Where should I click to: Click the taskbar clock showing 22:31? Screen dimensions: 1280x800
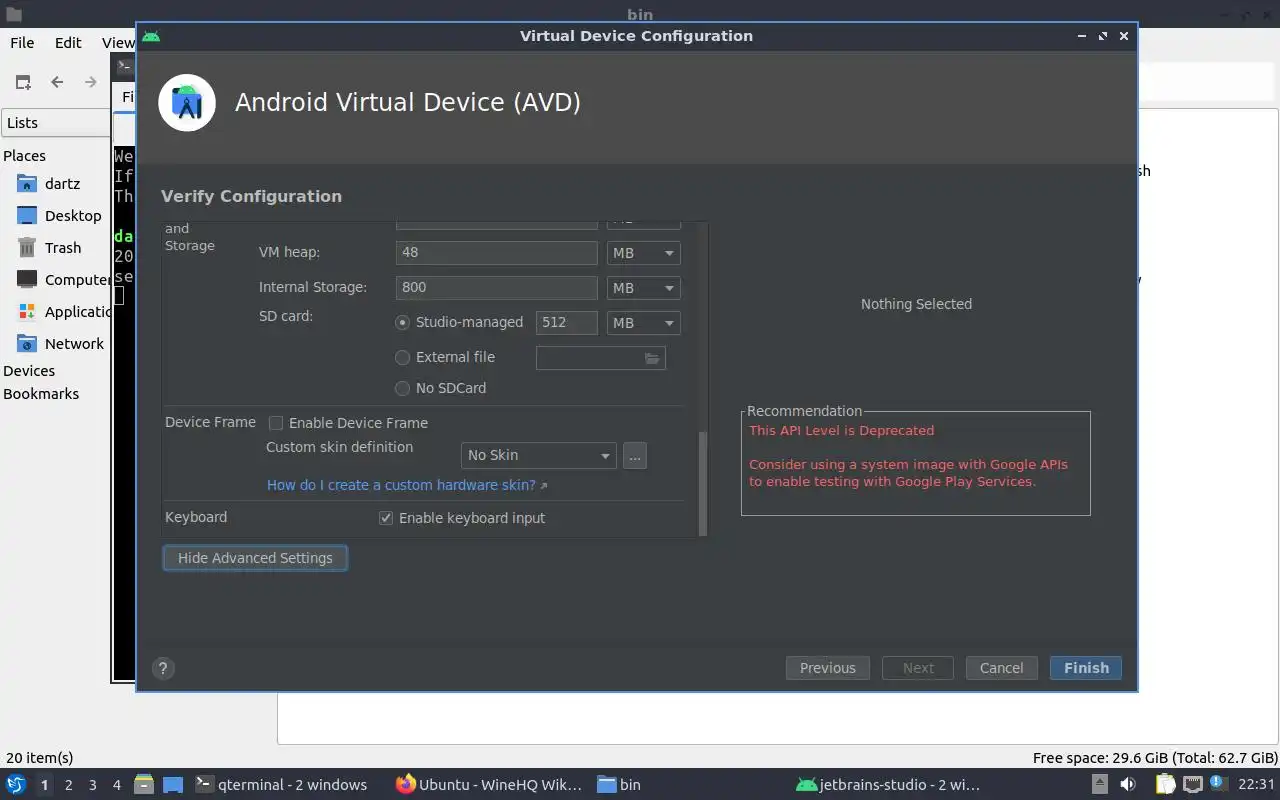[x=1256, y=785]
